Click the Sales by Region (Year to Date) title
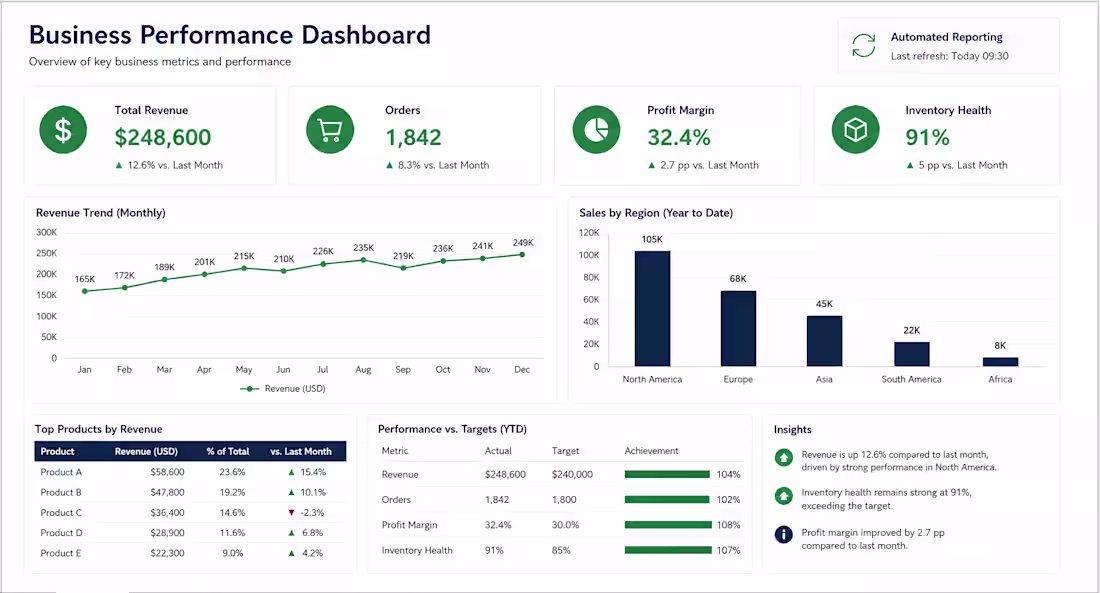Image resolution: width=1100 pixels, height=593 pixels. pos(656,213)
